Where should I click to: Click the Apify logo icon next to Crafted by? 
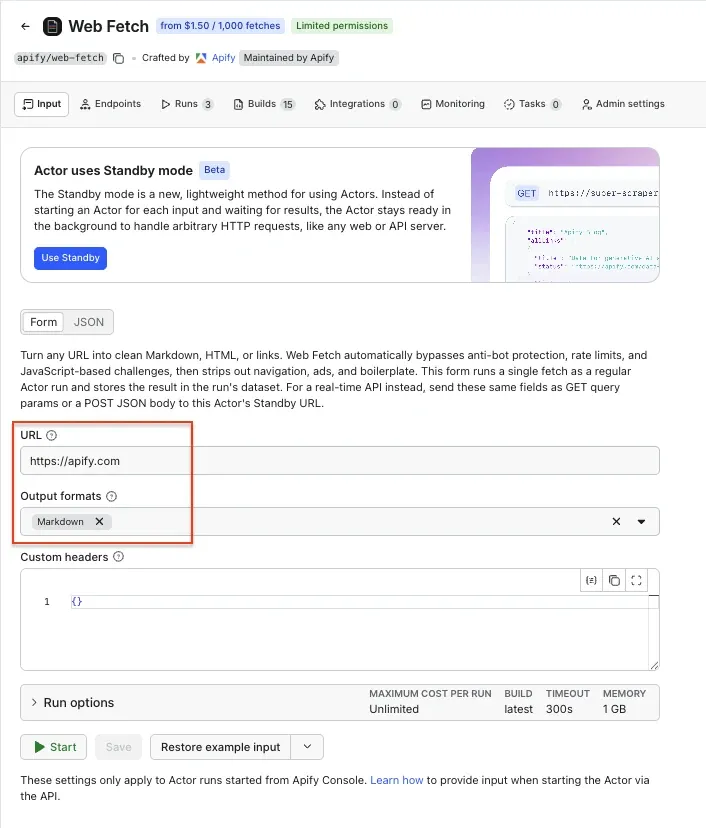pos(201,58)
